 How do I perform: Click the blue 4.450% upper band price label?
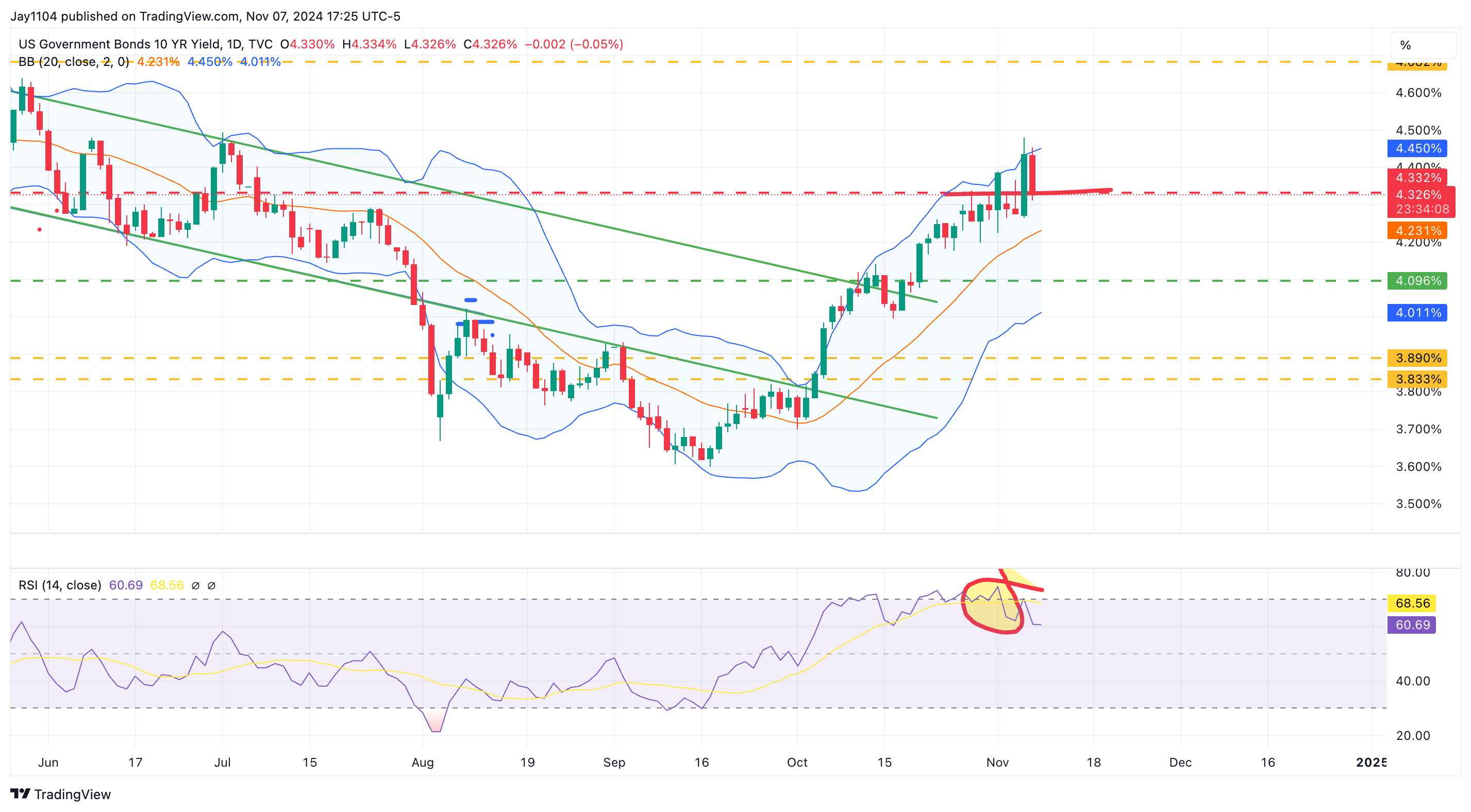[x=1417, y=148]
